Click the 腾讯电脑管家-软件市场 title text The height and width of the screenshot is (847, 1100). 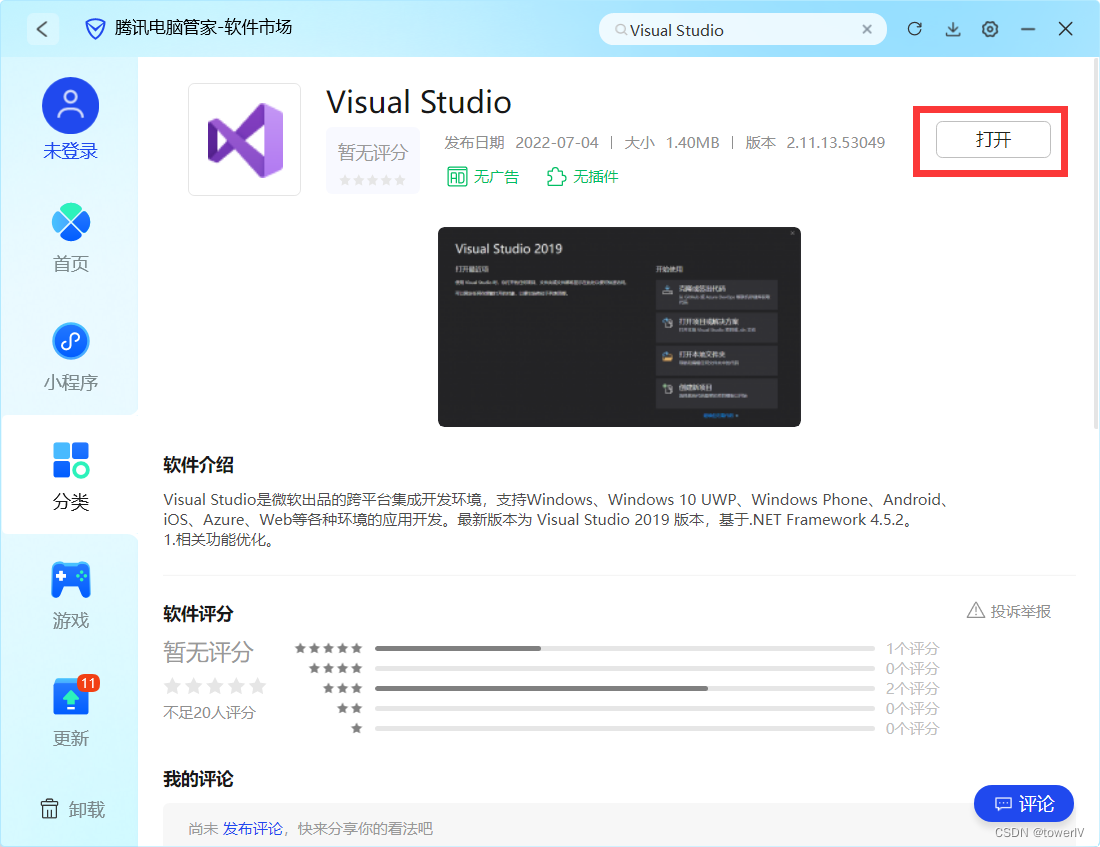[203, 27]
